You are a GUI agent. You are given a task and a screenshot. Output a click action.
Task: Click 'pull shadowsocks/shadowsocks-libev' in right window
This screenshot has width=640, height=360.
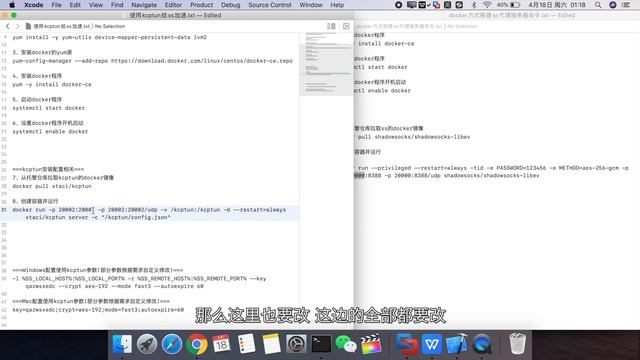(414, 137)
